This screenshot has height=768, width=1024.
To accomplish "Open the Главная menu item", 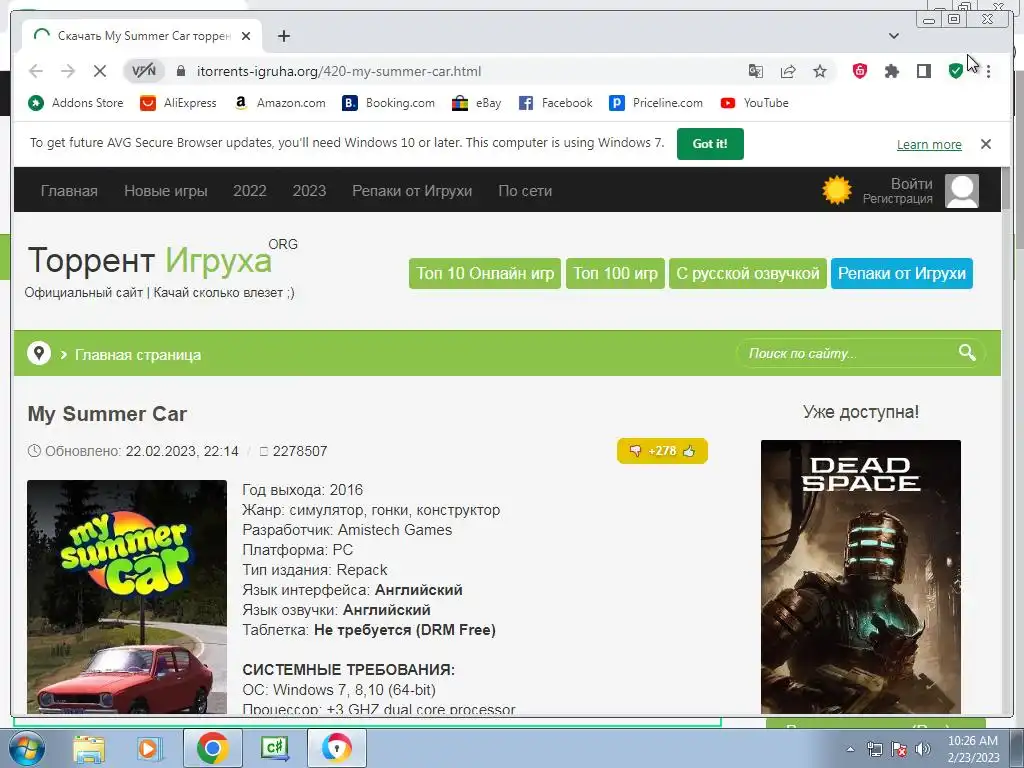I will tap(69, 191).
